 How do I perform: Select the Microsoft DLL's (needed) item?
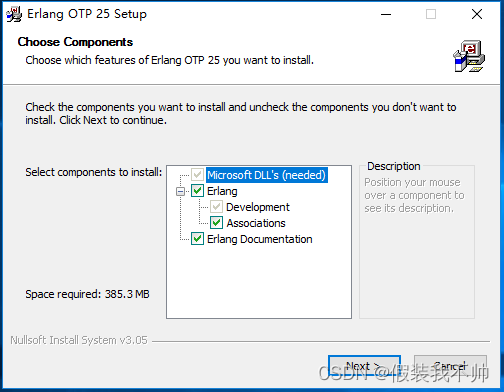coord(266,175)
